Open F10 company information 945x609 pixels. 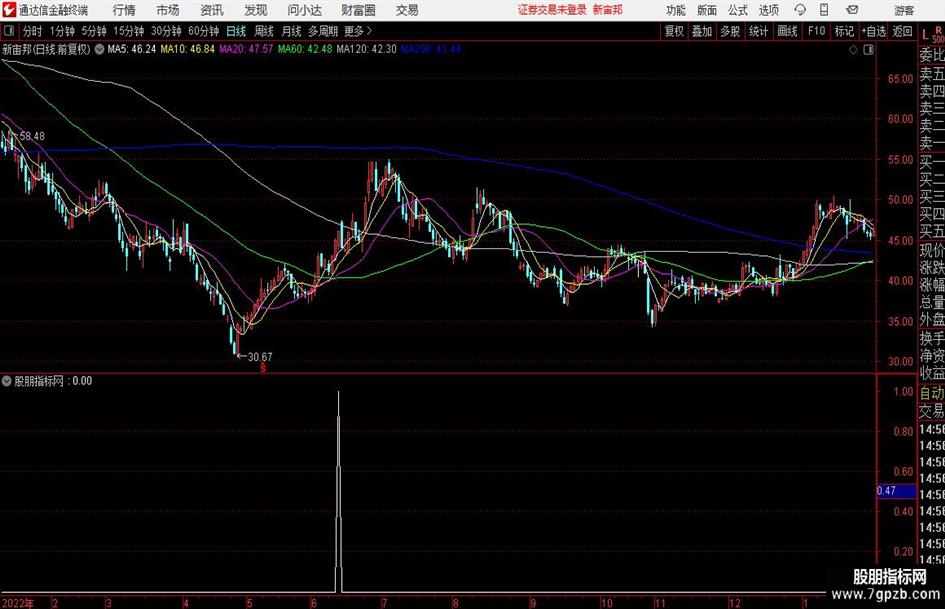point(817,31)
